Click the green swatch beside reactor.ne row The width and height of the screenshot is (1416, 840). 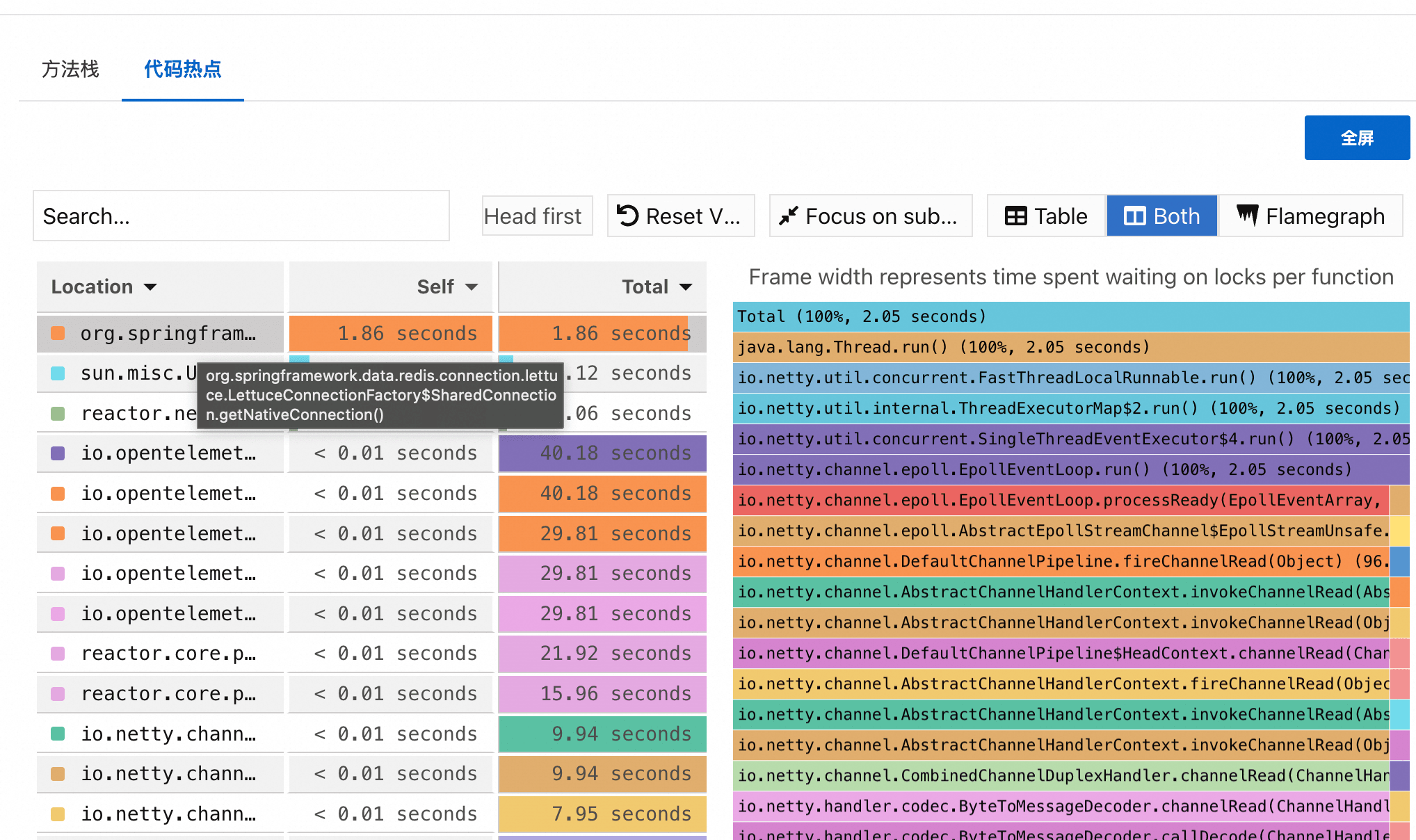[58, 414]
